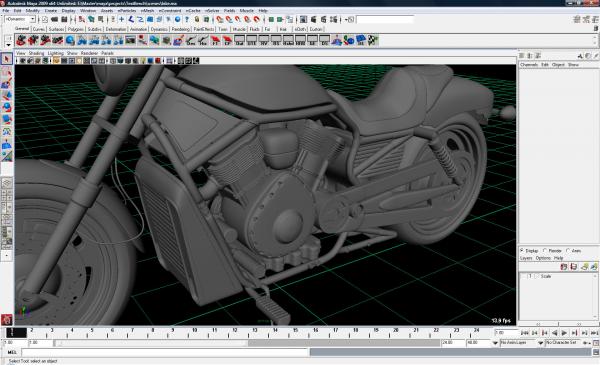Play the animation backward

554,333
